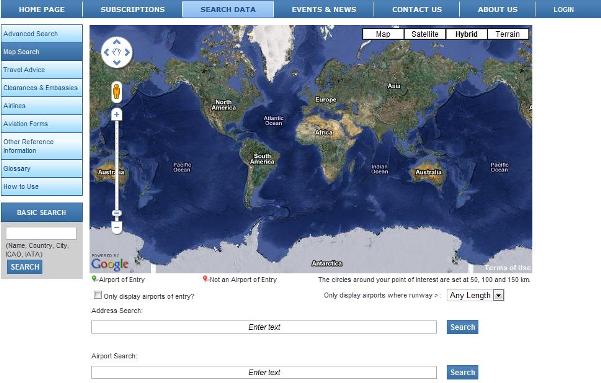Click the Google logo on the map

[x=110, y=264]
